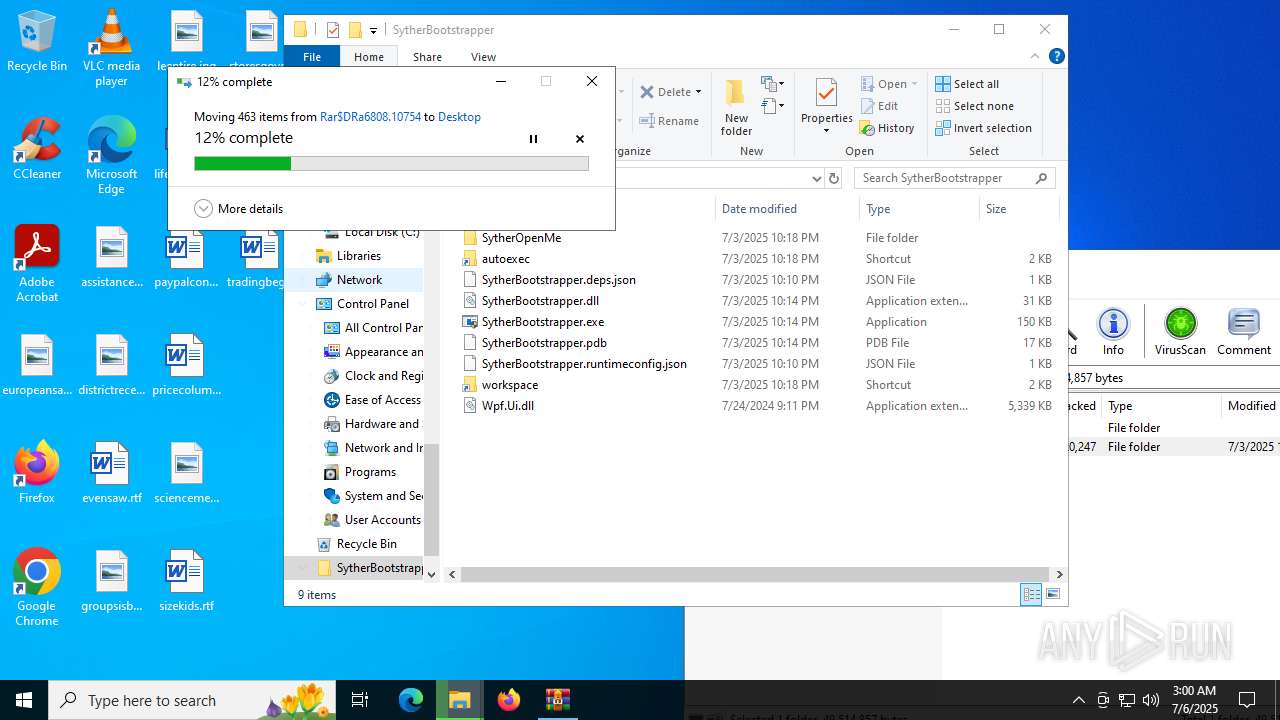1280x720 pixels.
Task: Refresh the current folder view
Action: (834, 178)
